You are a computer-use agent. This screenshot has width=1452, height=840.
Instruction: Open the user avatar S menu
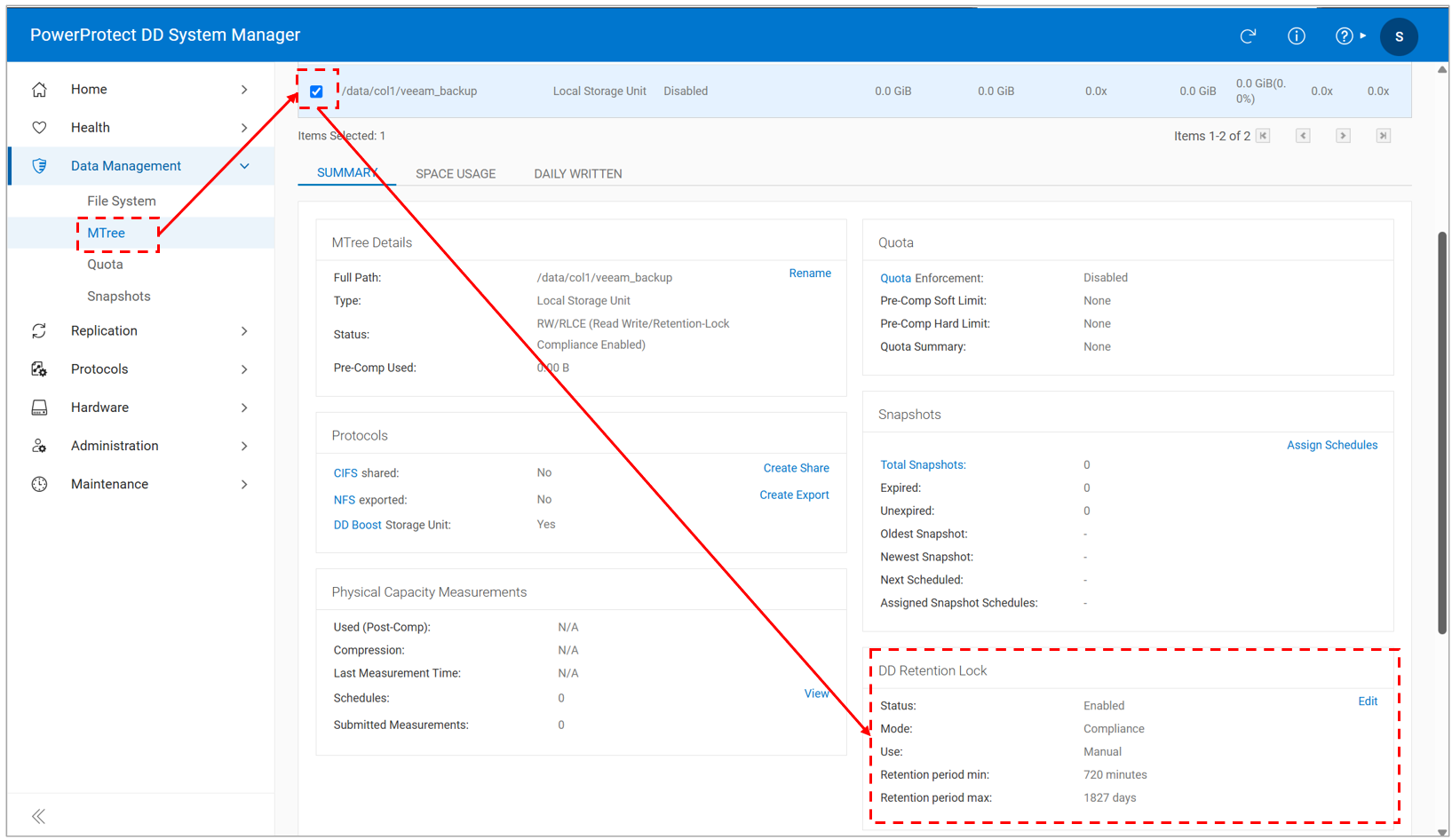pos(1399,36)
